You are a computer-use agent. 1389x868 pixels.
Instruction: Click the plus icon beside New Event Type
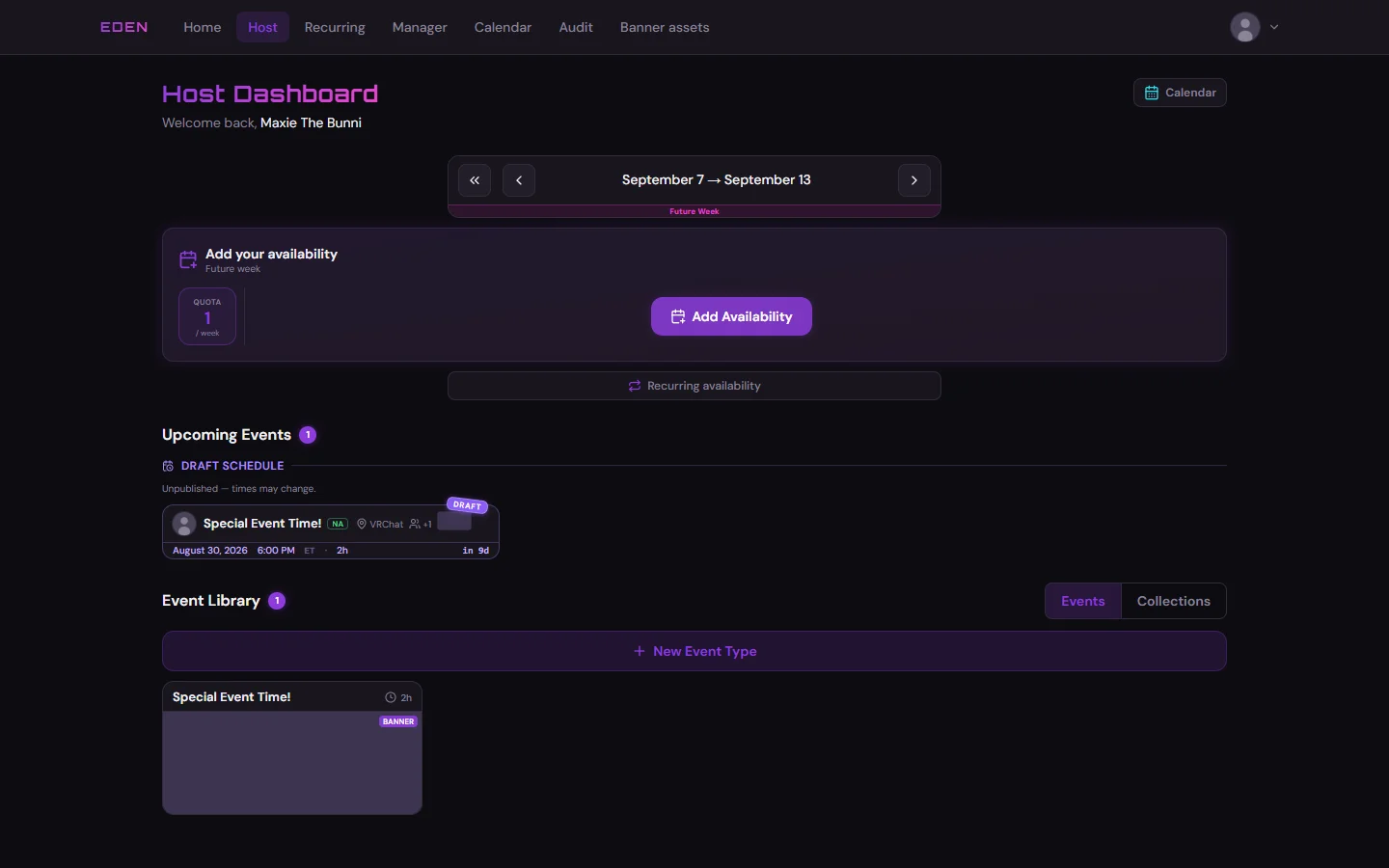(x=639, y=651)
